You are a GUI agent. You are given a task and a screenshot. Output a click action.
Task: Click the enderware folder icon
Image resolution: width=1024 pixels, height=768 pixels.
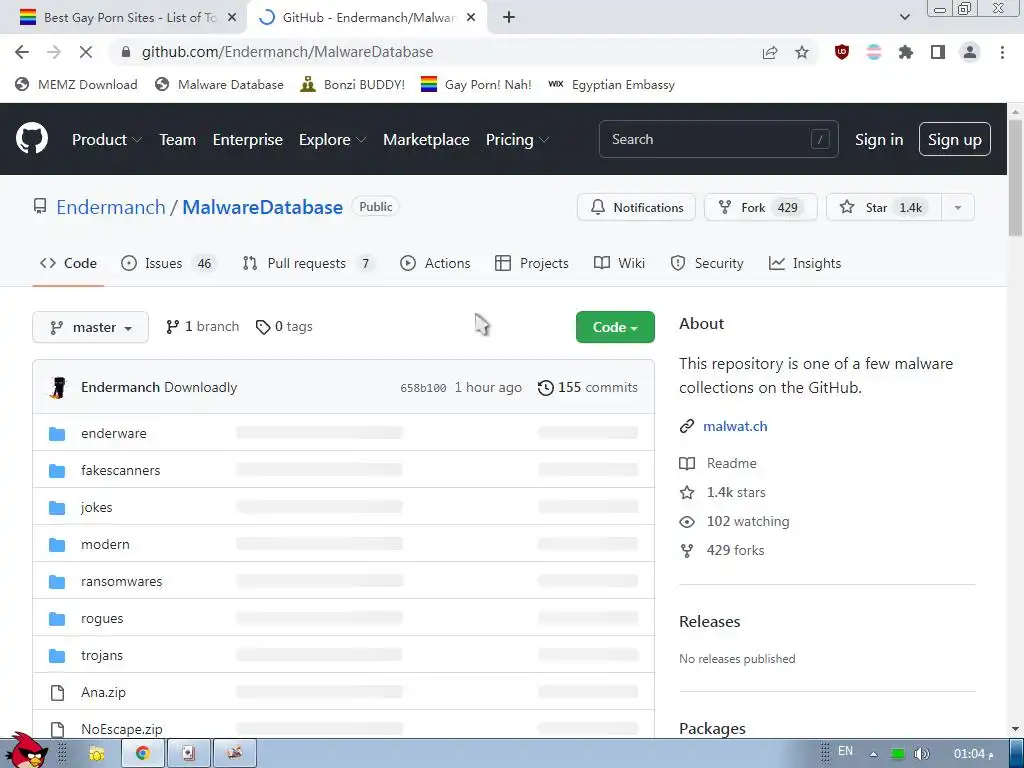[x=57, y=434]
